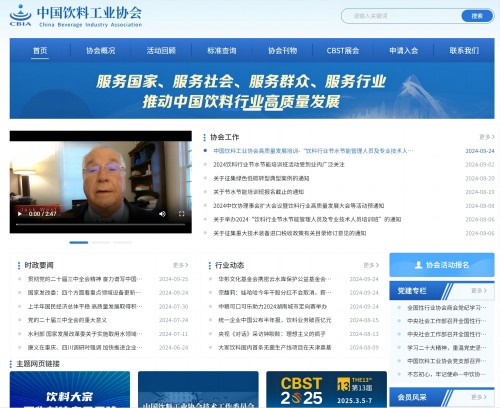This screenshot has width=500, height=408.
Task: Open the 不忘初心，牢记使命 party column link
Action: pos(447,374)
